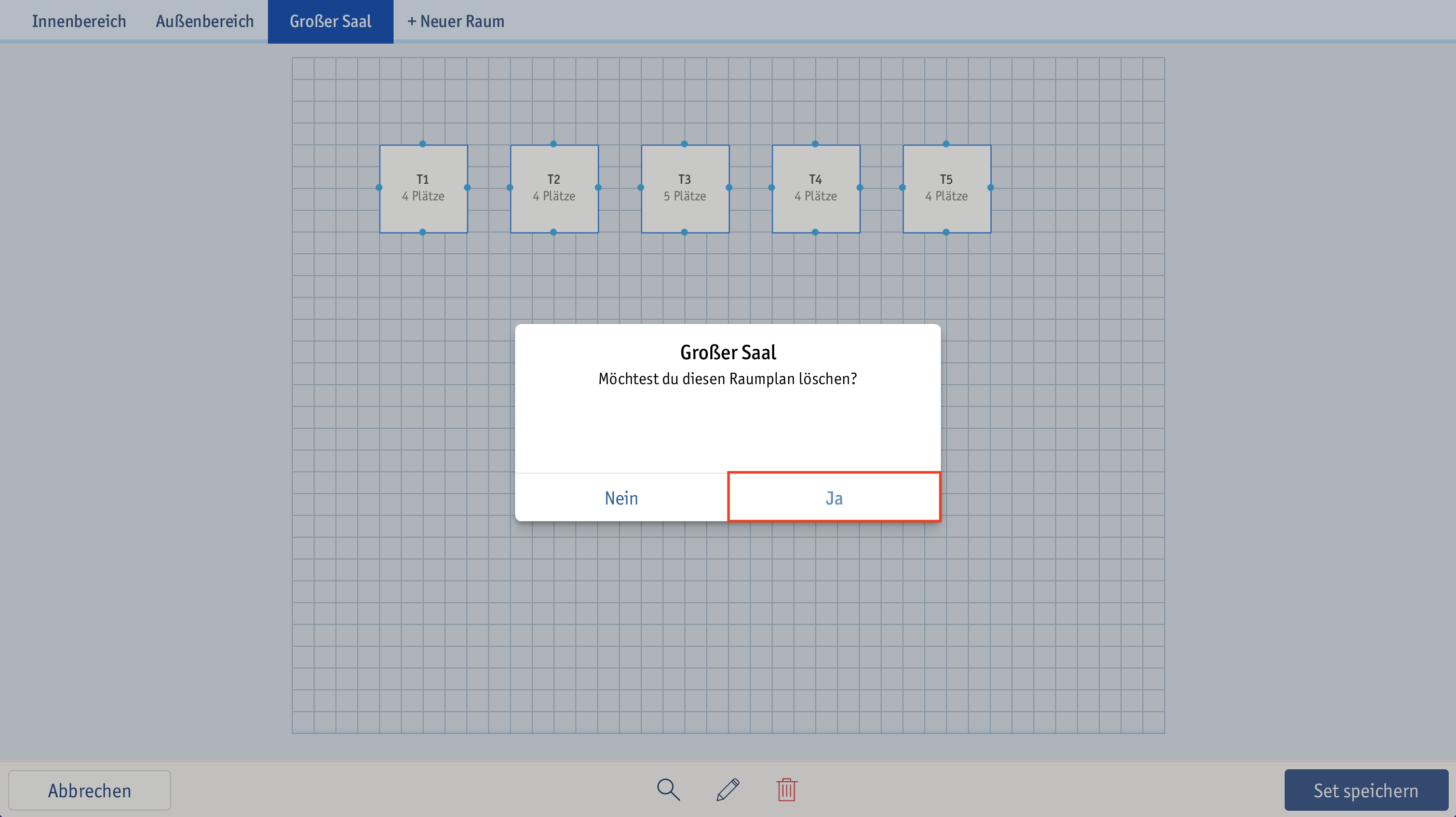The image size is (1456, 817).
Task: Click text Möchtest du diesen Raumplan löschen?
Action: pyautogui.click(x=727, y=378)
